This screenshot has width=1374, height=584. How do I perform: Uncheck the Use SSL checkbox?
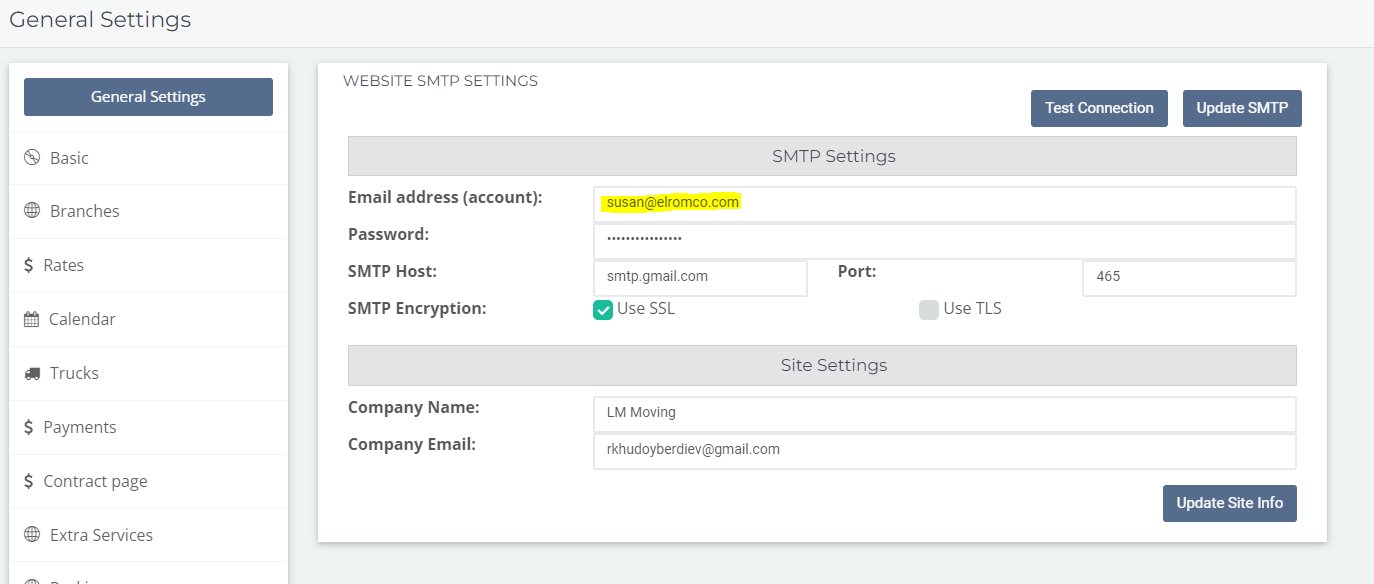pyautogui.click(x=603, y=309)
